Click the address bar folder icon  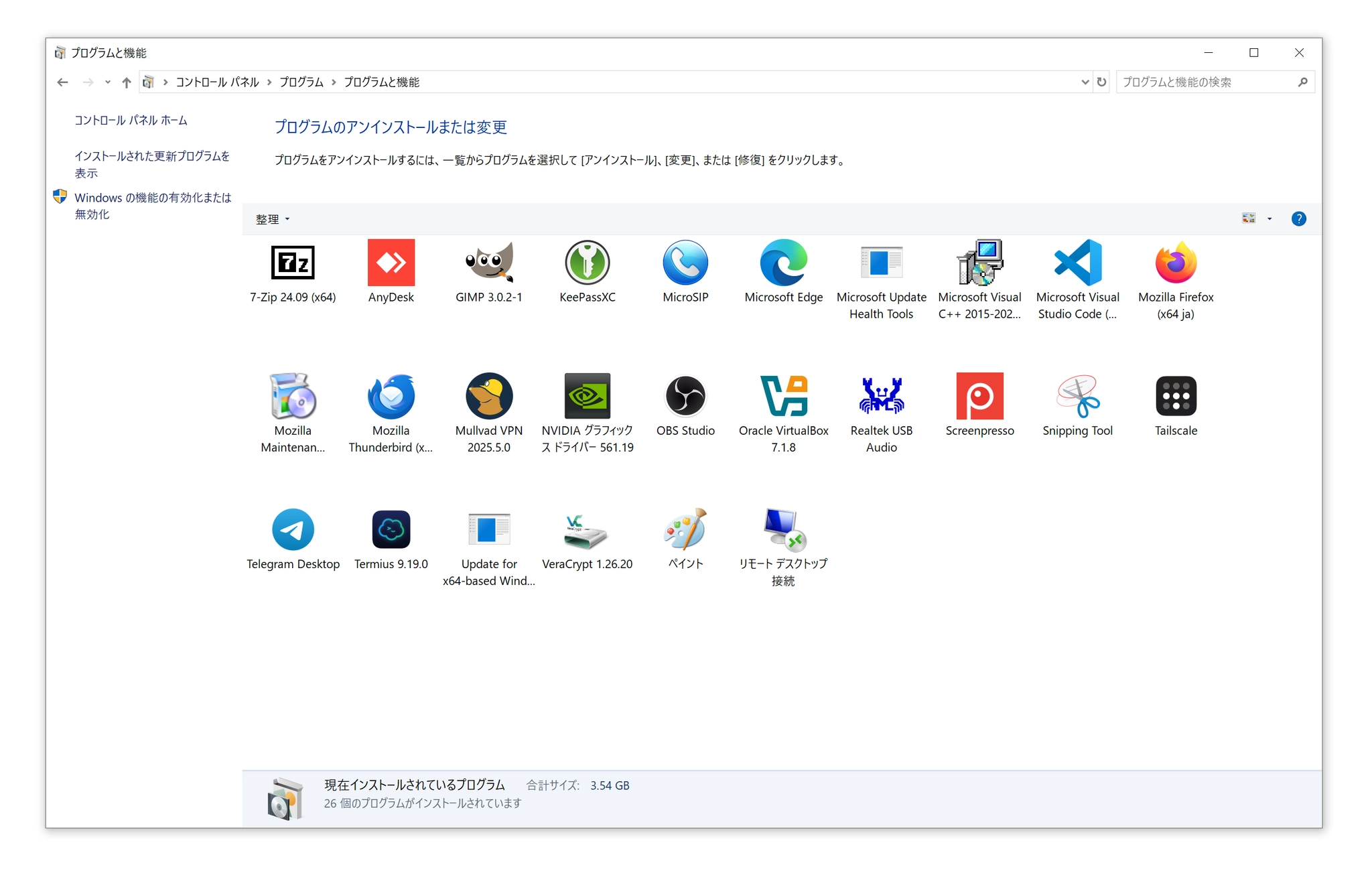pyautogui.click(x=149, y=82)
